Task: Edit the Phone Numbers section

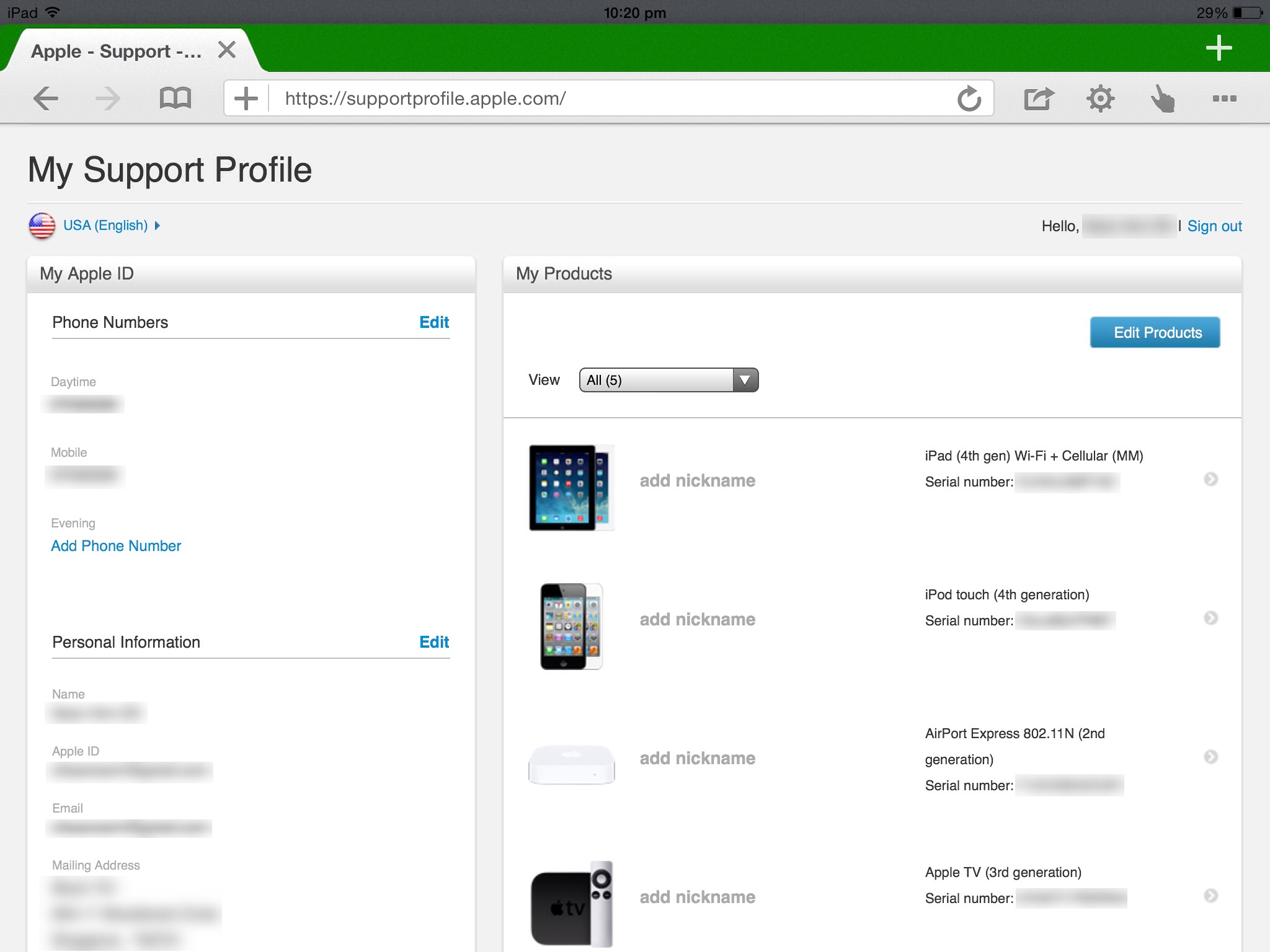Action: 433,322
